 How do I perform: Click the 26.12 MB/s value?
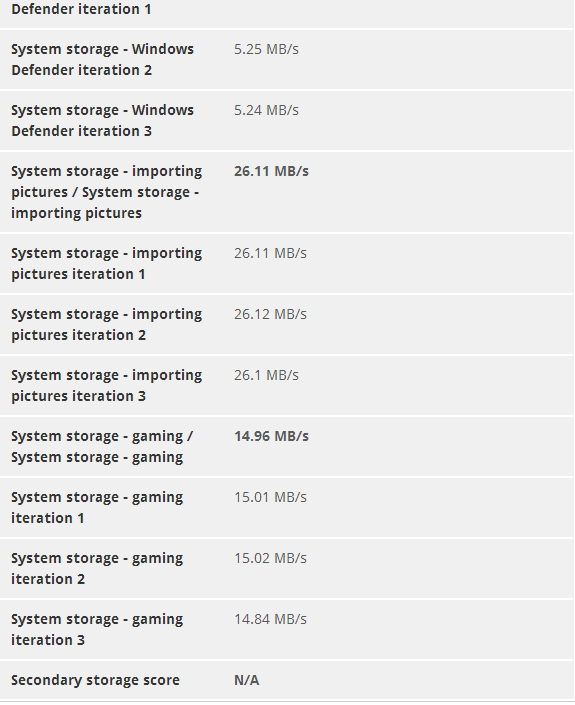[x=270, y=314]
